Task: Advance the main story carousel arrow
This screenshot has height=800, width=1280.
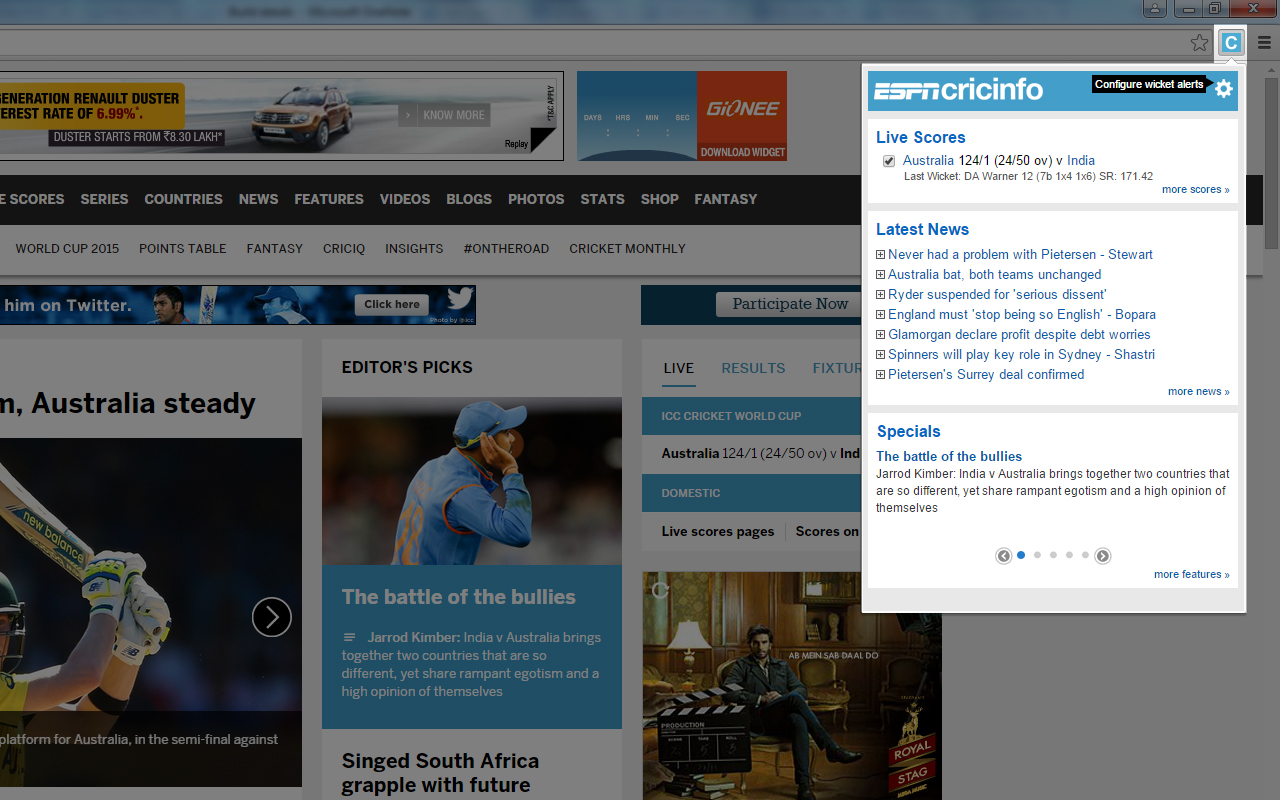Action: pos(272,617)
